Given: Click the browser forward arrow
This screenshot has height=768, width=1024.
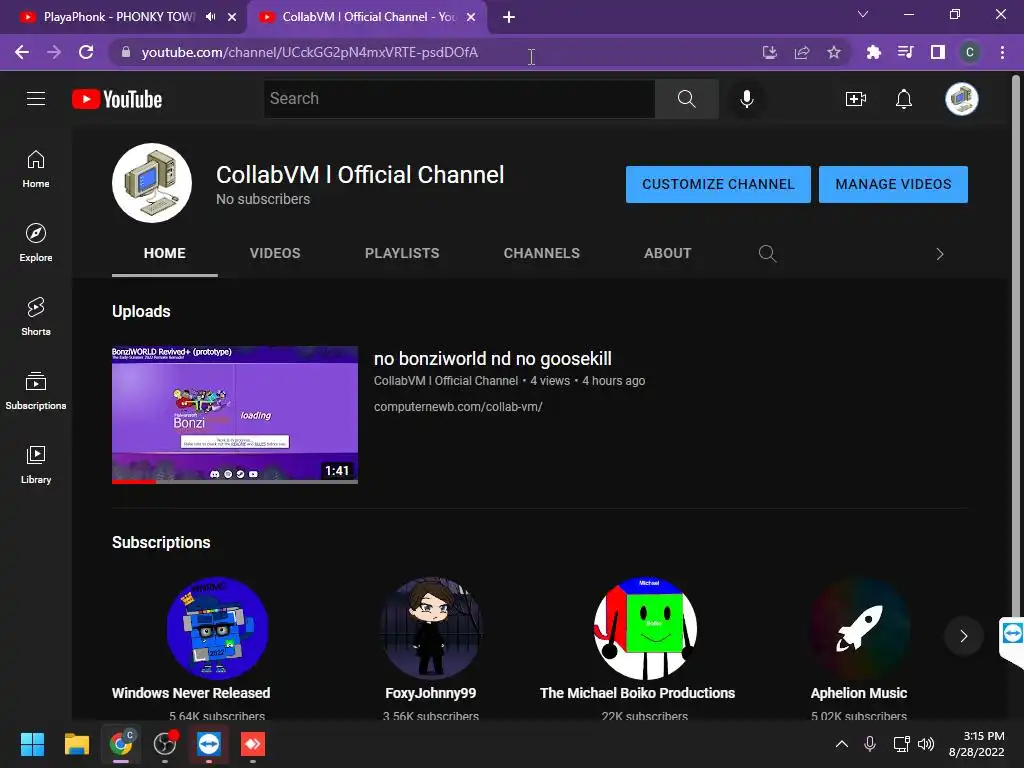Looking at the screenshot, I should [x=54, y=52].
